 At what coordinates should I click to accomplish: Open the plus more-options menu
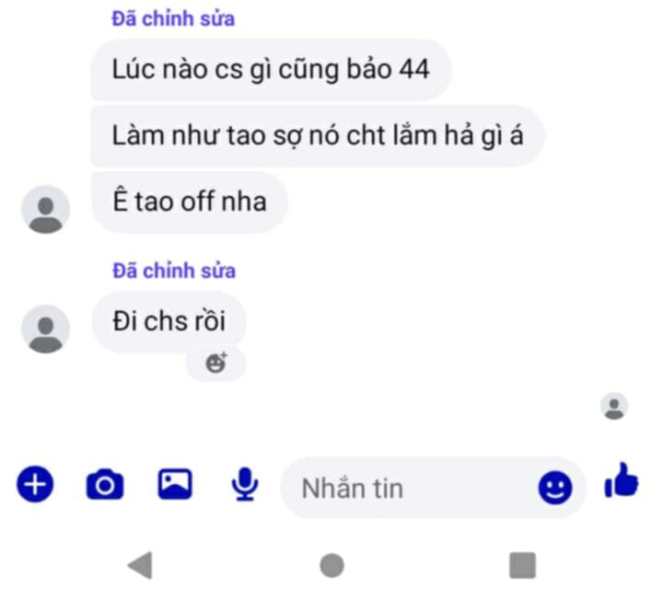(x=35, y=484)
